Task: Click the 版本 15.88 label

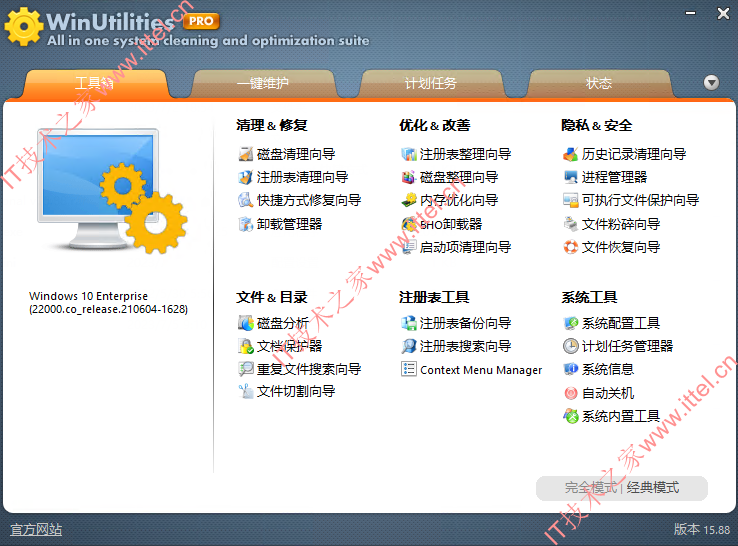Action: (702, 530)
